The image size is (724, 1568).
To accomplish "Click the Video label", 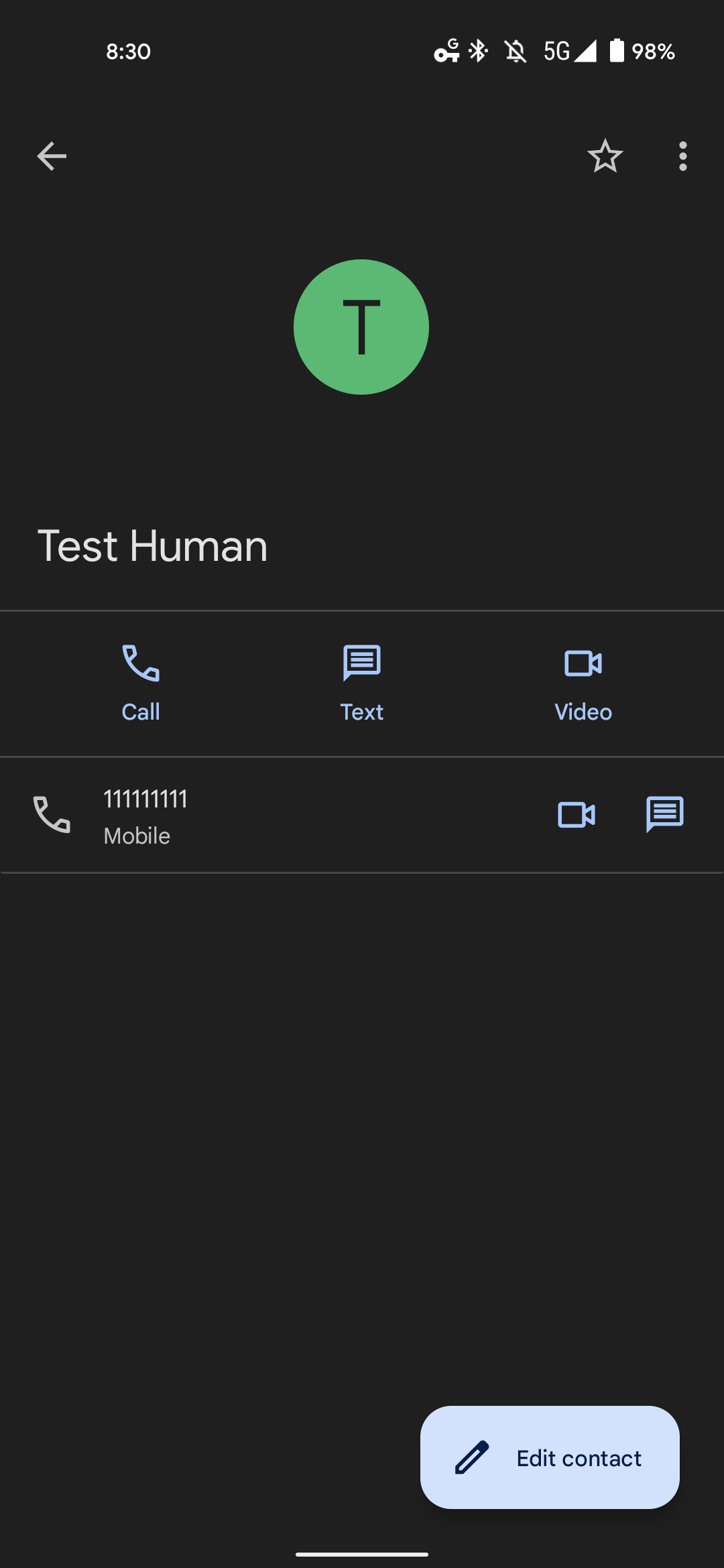I will [x=583, y=712].
